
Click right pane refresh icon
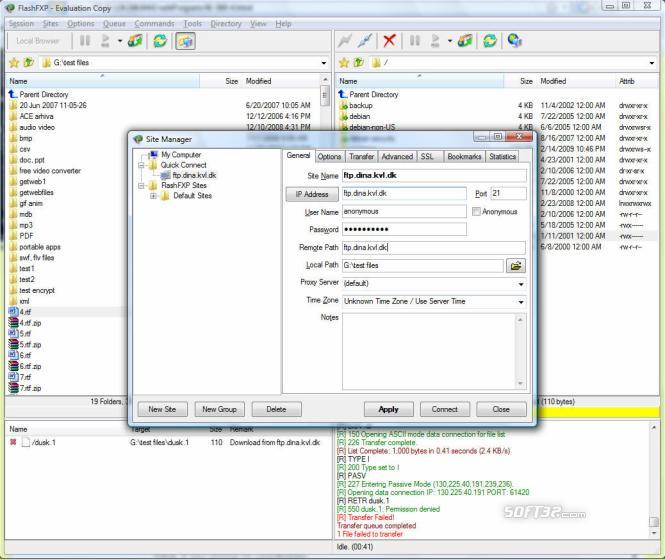[490, 41]
